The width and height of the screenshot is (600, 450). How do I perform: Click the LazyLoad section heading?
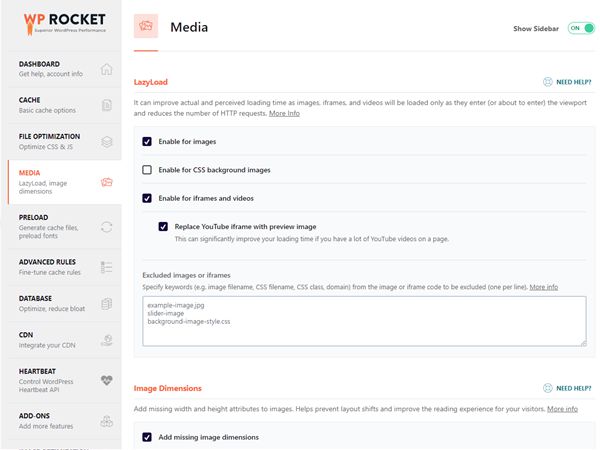(151, 82)
